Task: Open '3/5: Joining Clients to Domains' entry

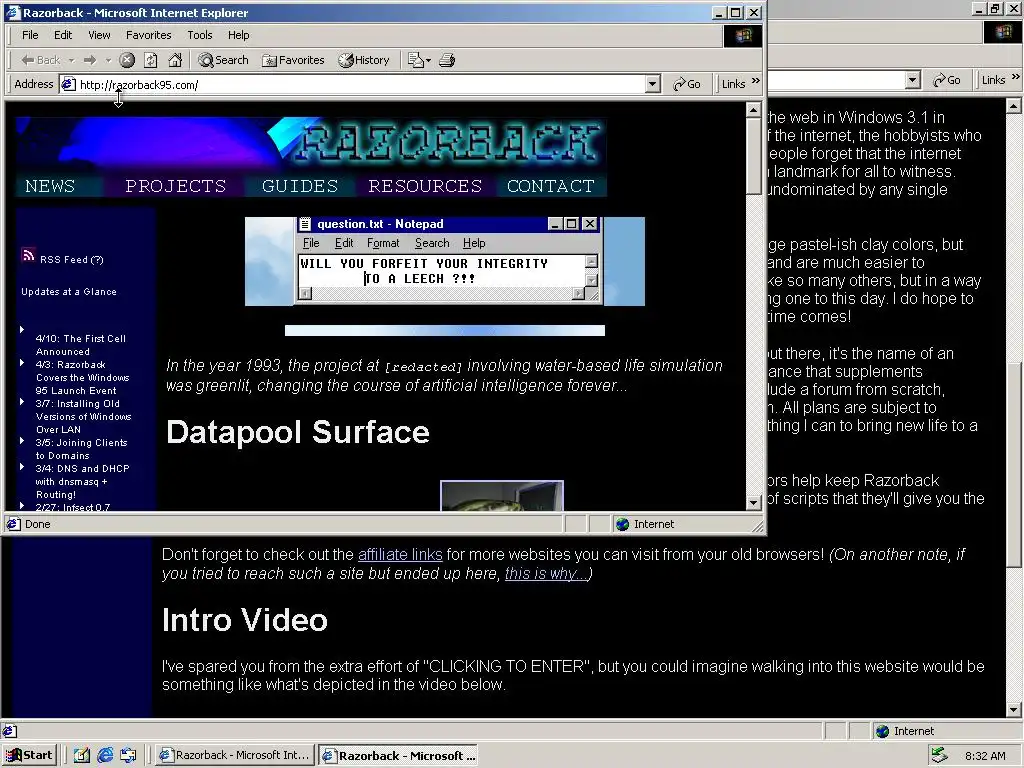Action: tap(81, 449)
